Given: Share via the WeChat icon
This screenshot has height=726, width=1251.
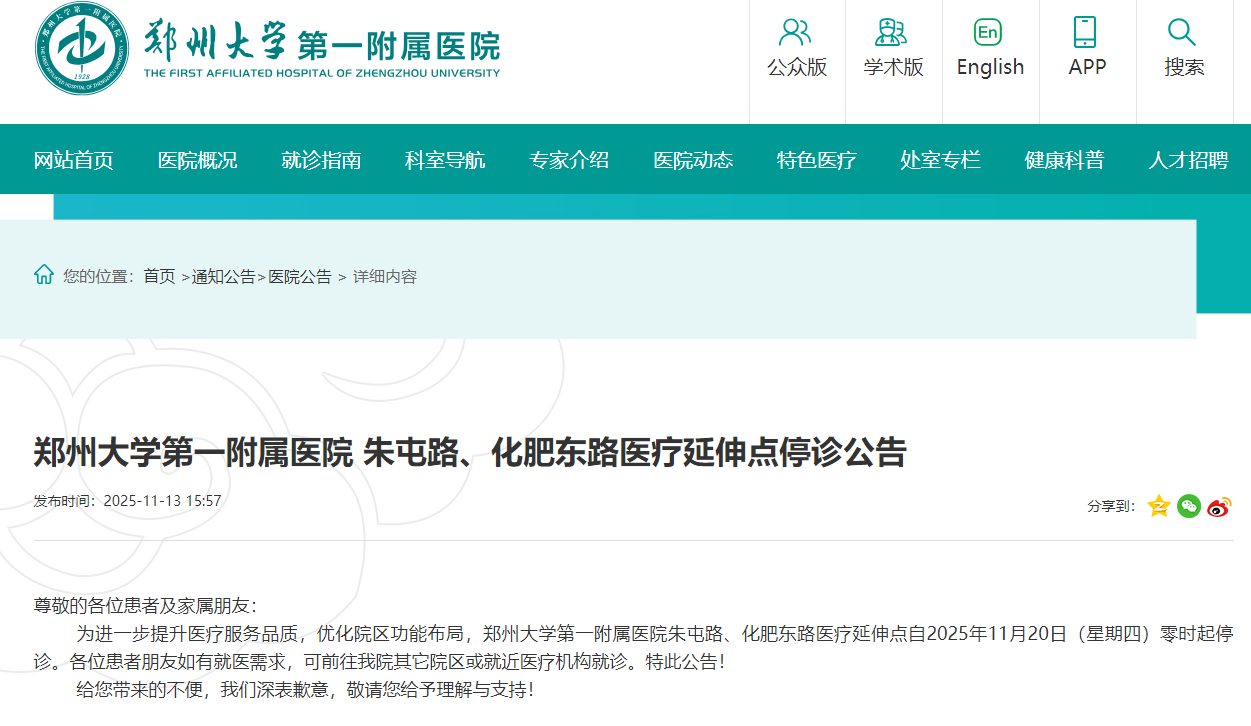Looking at the screenshot, I should 1189,506.
